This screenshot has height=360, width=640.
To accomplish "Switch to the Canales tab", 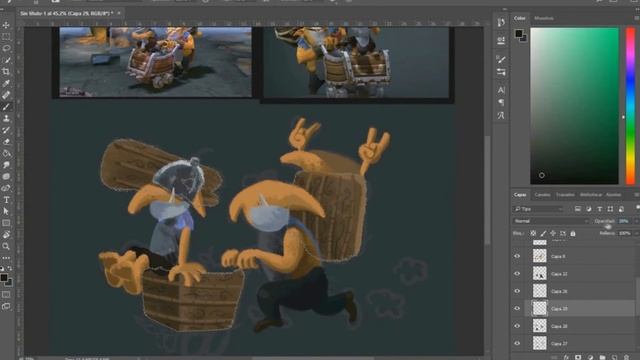I will (x=542, y=195).
